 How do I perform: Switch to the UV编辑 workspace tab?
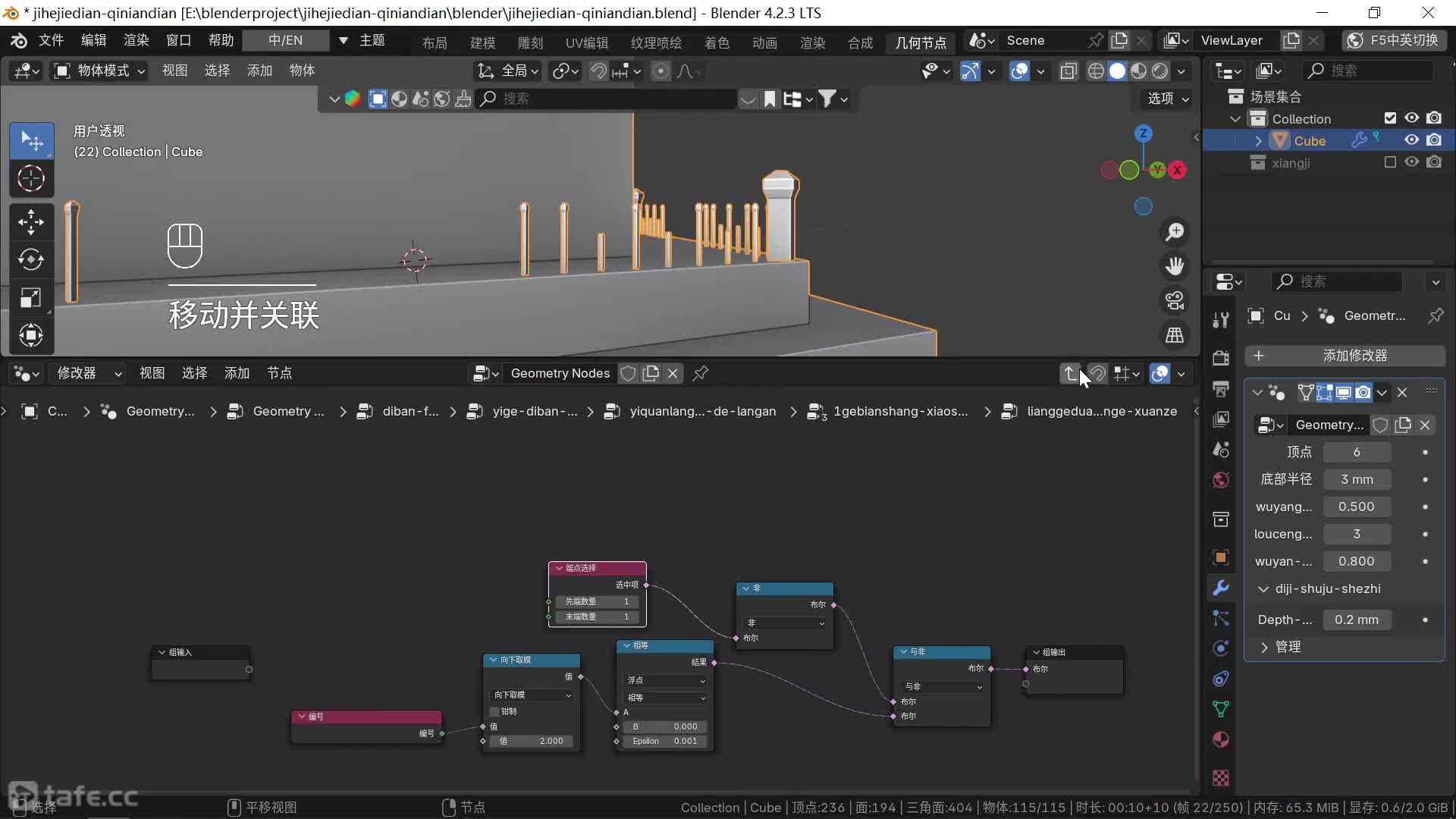coord(586,42)
